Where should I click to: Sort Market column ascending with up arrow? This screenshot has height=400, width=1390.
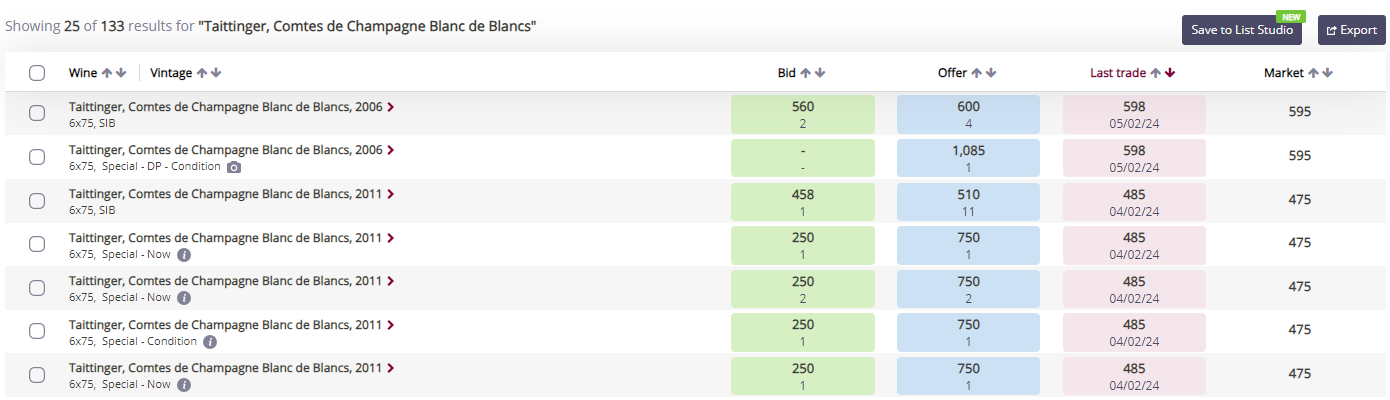[x=1314, y=73]
